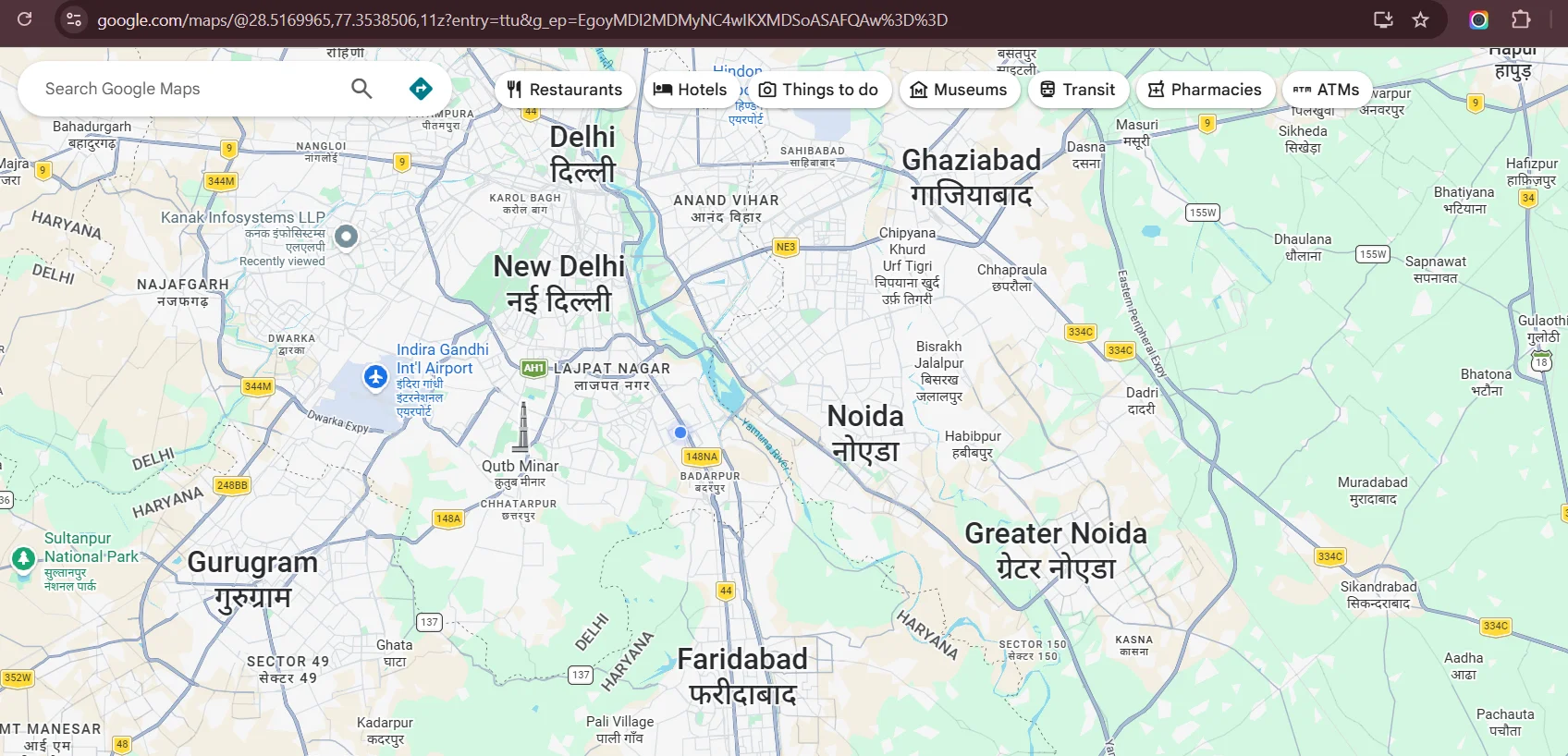Viewport: 1568px width, 756px height.
Task: Click the Search Google Maps field
Action: pos(185,89)
